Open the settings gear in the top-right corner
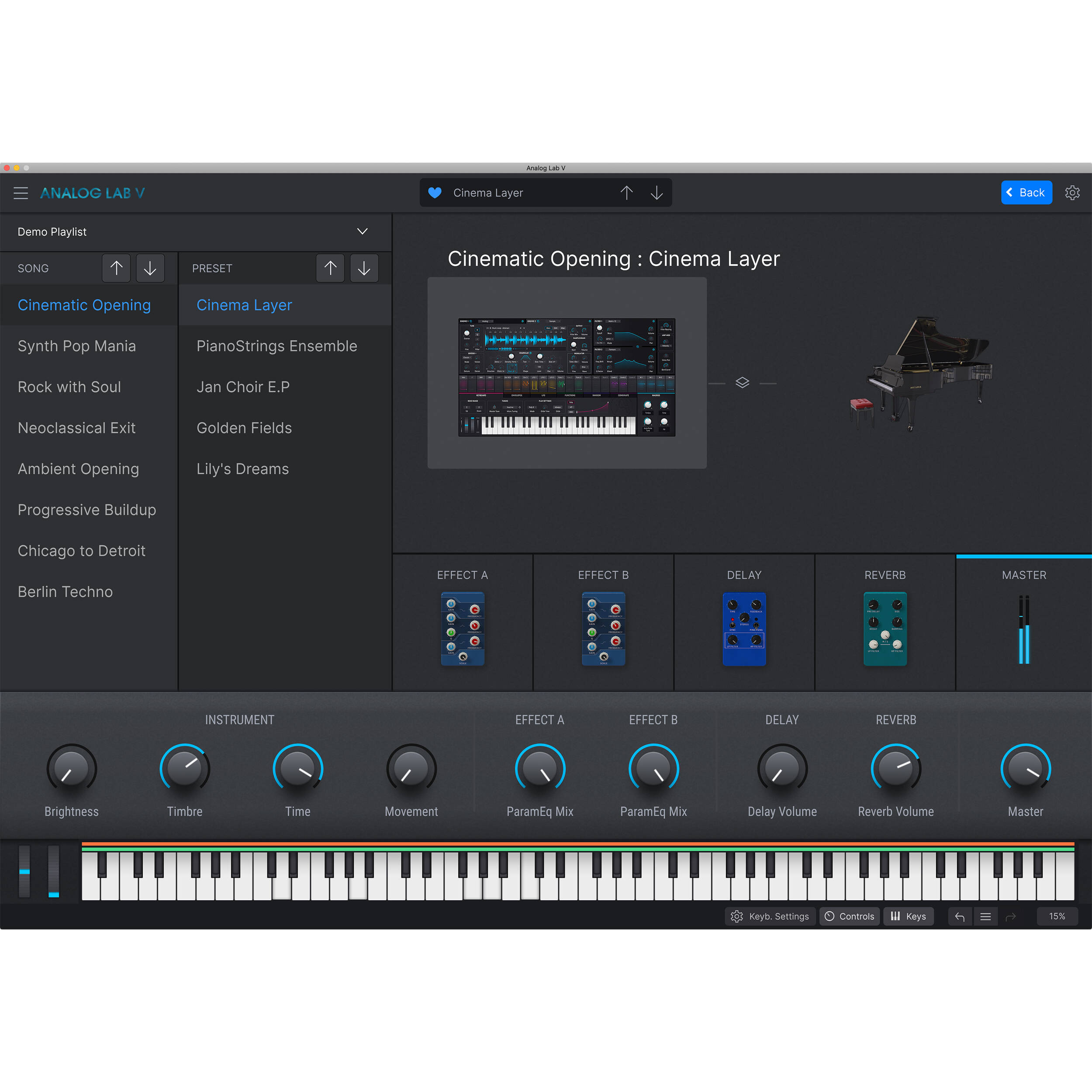The height and width of the screenshot is (1092, 1092). (1072, 193)
